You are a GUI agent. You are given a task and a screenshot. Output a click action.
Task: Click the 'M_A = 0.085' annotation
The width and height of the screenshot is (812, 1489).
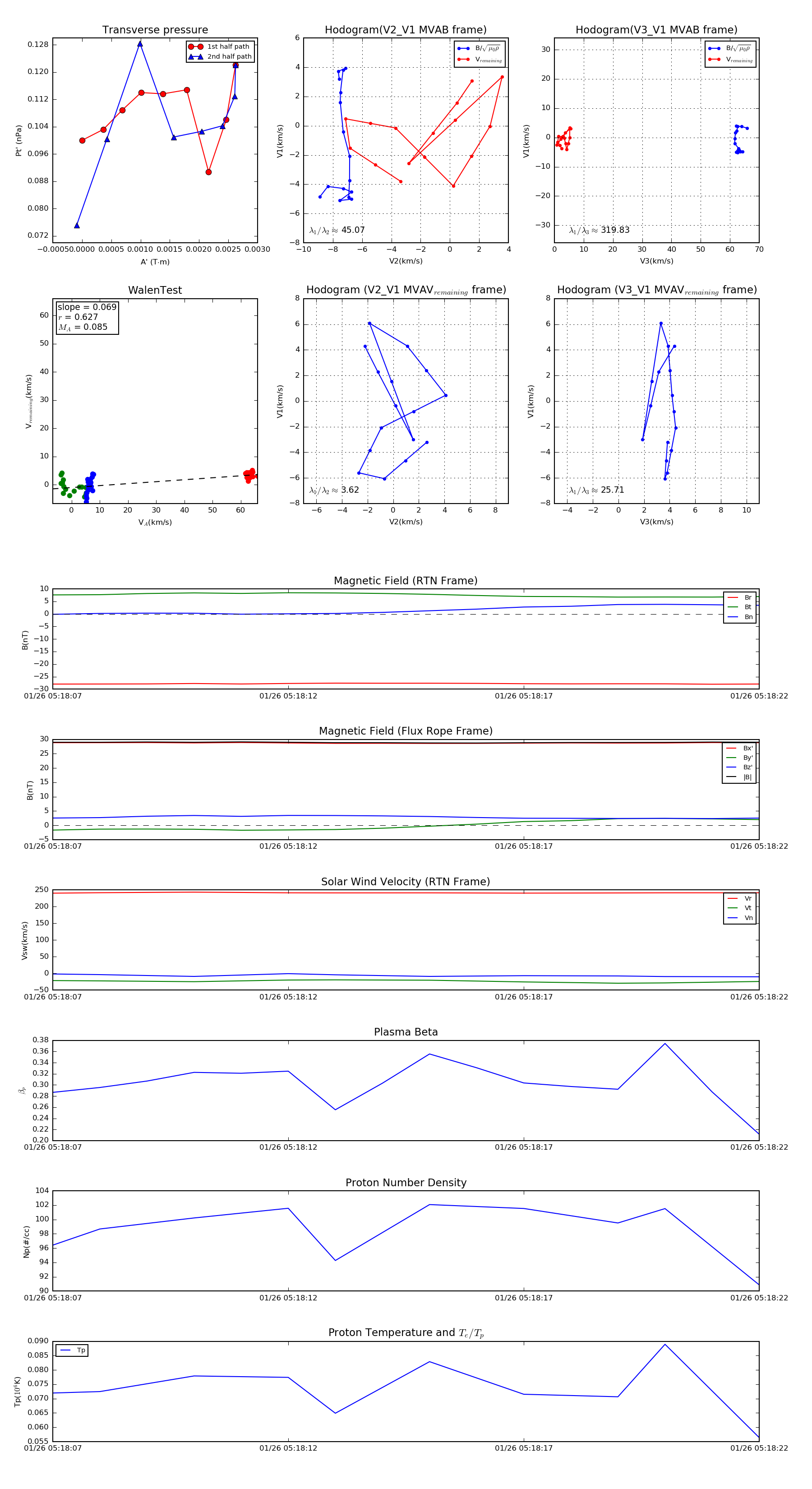83,327
